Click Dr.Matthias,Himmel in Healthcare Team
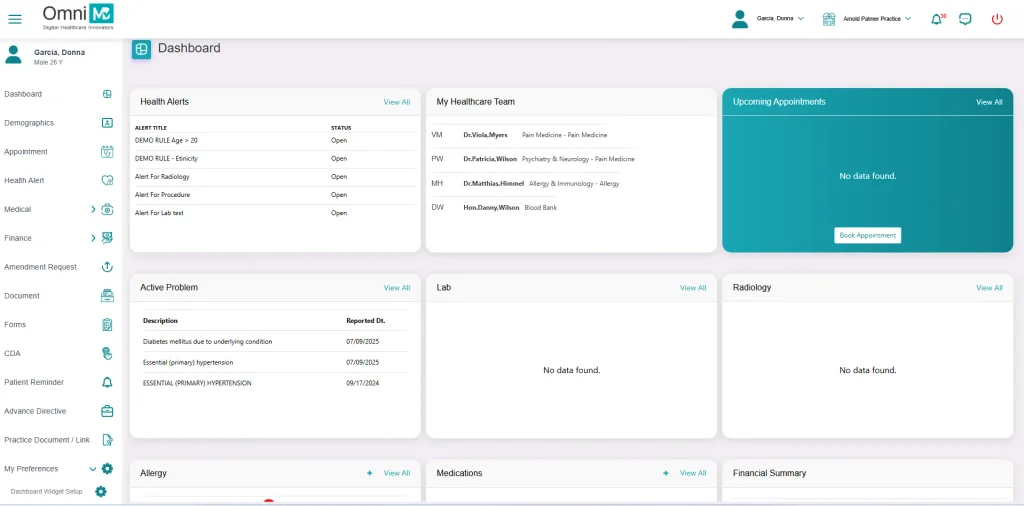This screenshot has height=506, width=1024. [x=494, y=184]
